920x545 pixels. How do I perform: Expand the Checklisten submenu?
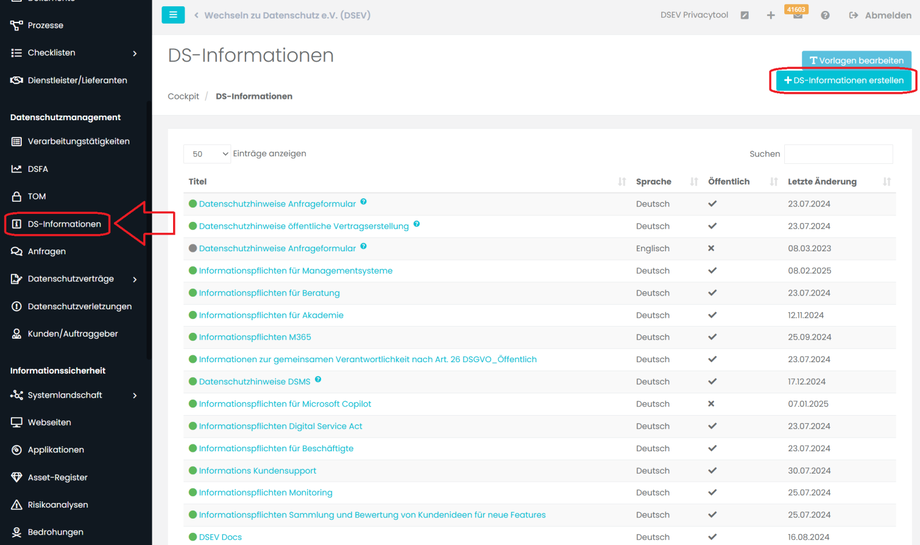[x=135, y=53]
